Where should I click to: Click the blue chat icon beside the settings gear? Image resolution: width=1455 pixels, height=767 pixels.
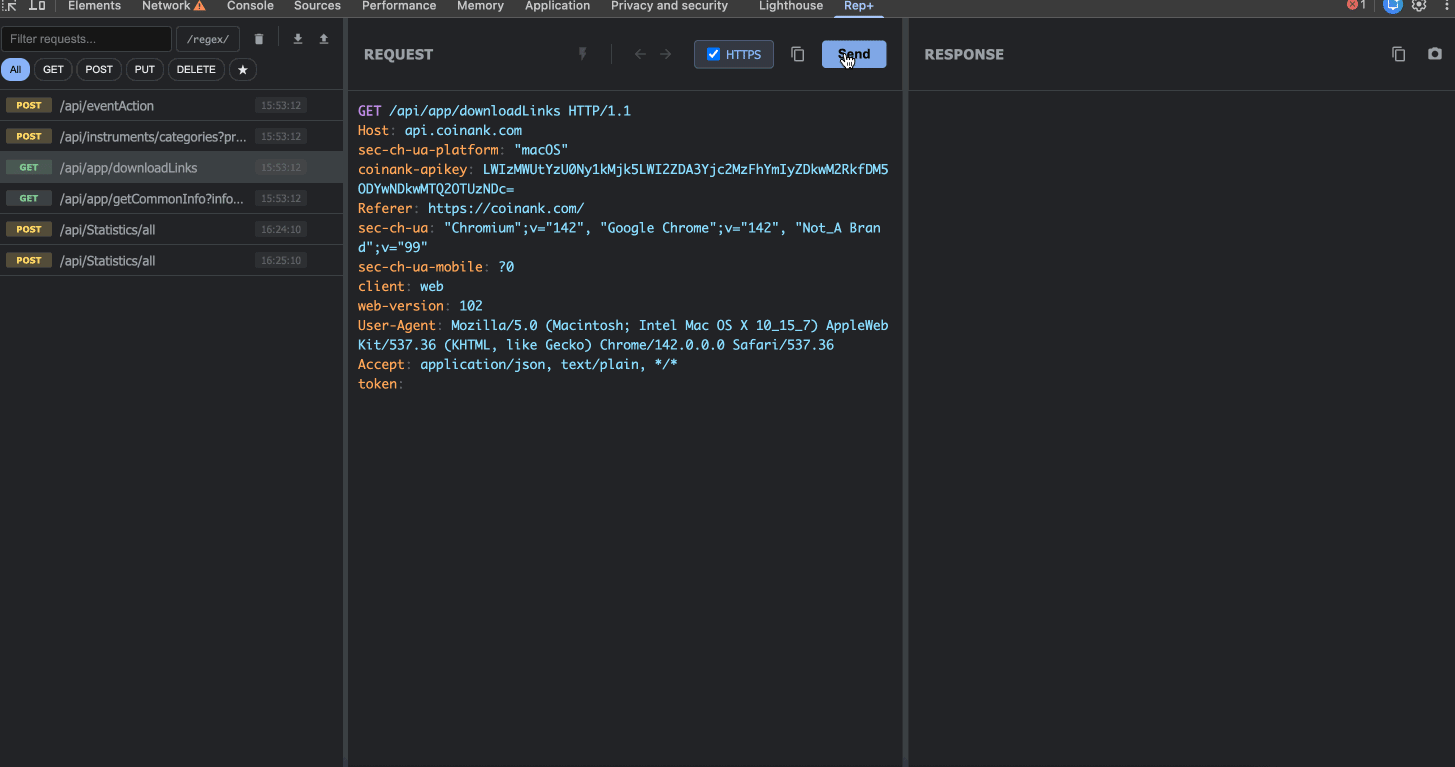(1393, 5)
